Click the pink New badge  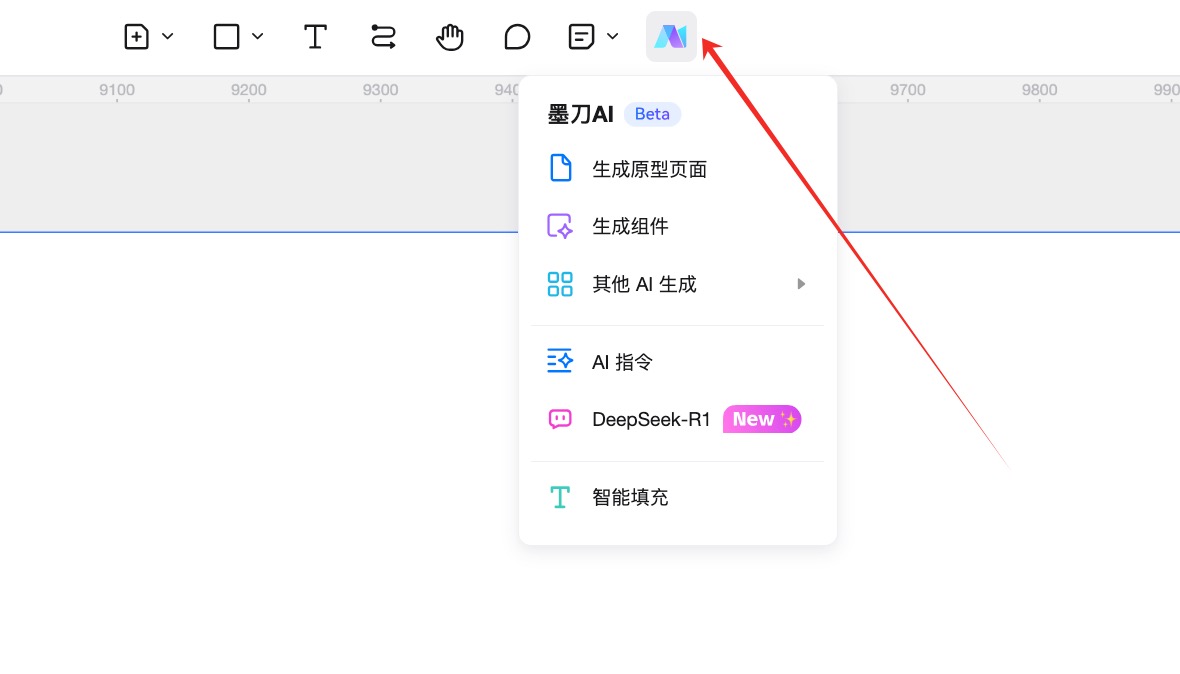[762, 419]
